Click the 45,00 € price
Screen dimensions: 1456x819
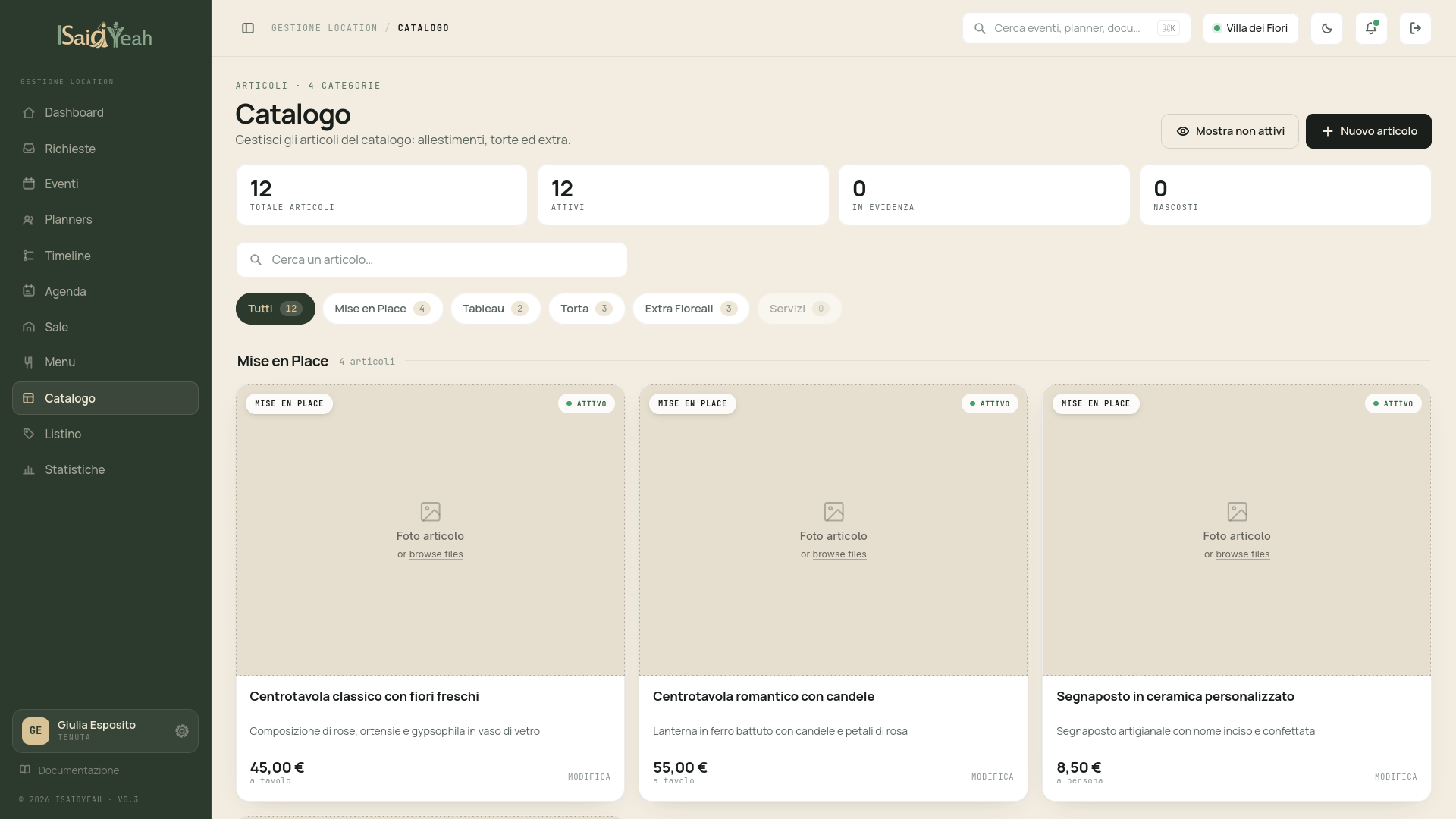tap(277, 767)
